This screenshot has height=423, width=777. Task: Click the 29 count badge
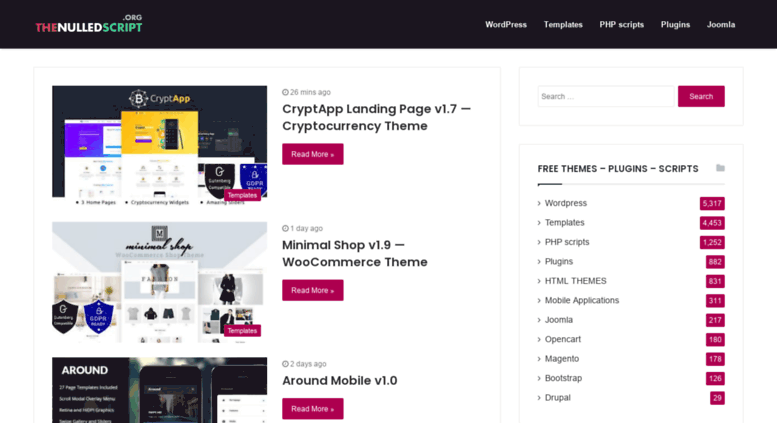coord(717,398)
